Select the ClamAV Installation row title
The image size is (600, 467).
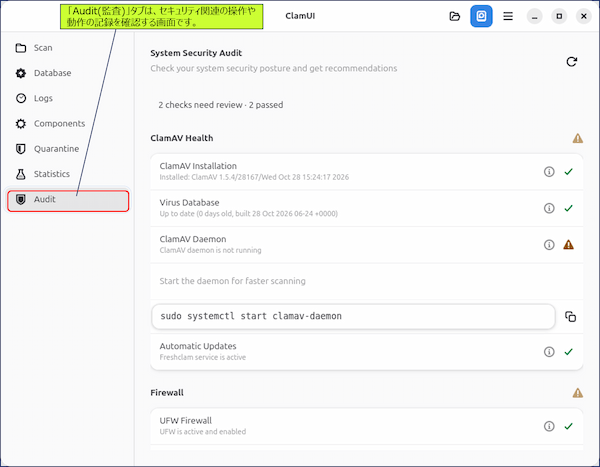[x=198, y=166]
